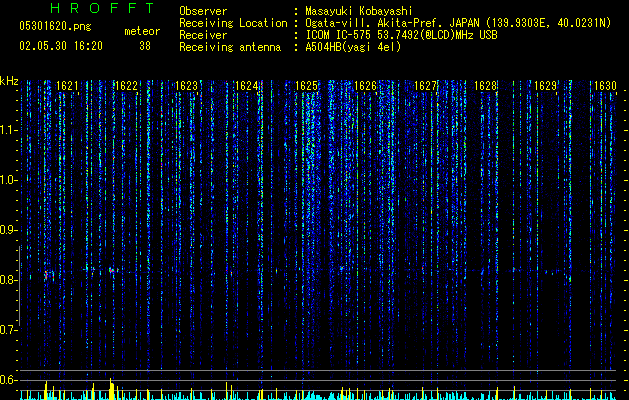Screen dimensions: 629x400
Task: Click the gray vertical range bar near 0.8 kHz
Action: pyautogui.click(x=20, y=286)
